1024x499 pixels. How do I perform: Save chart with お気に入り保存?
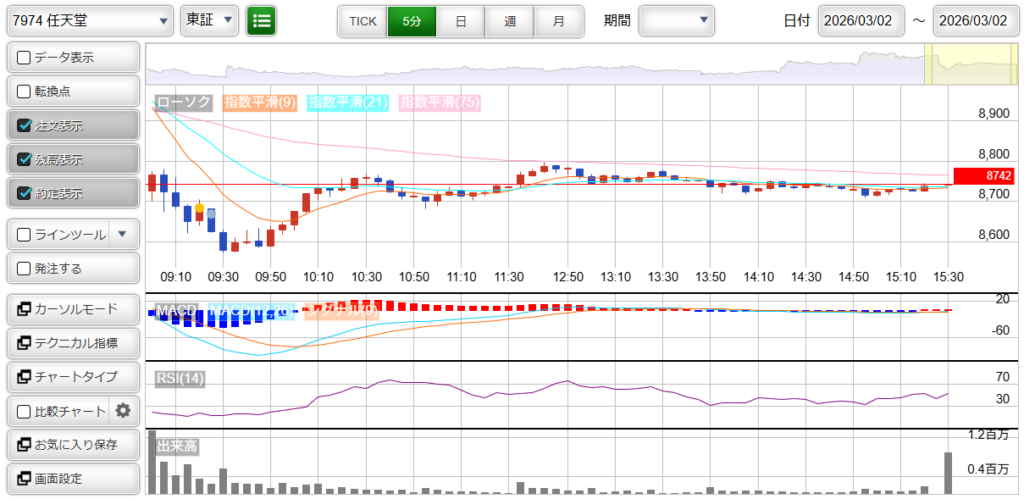72,444
